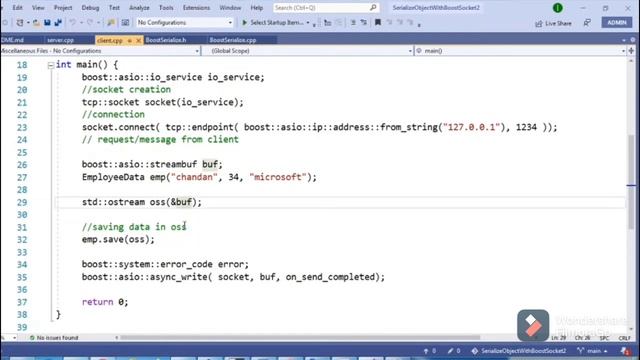640x360 pixels.
Task: Click the New project toolbar icon
Action: pyautogui.click(x=20, y=23)
